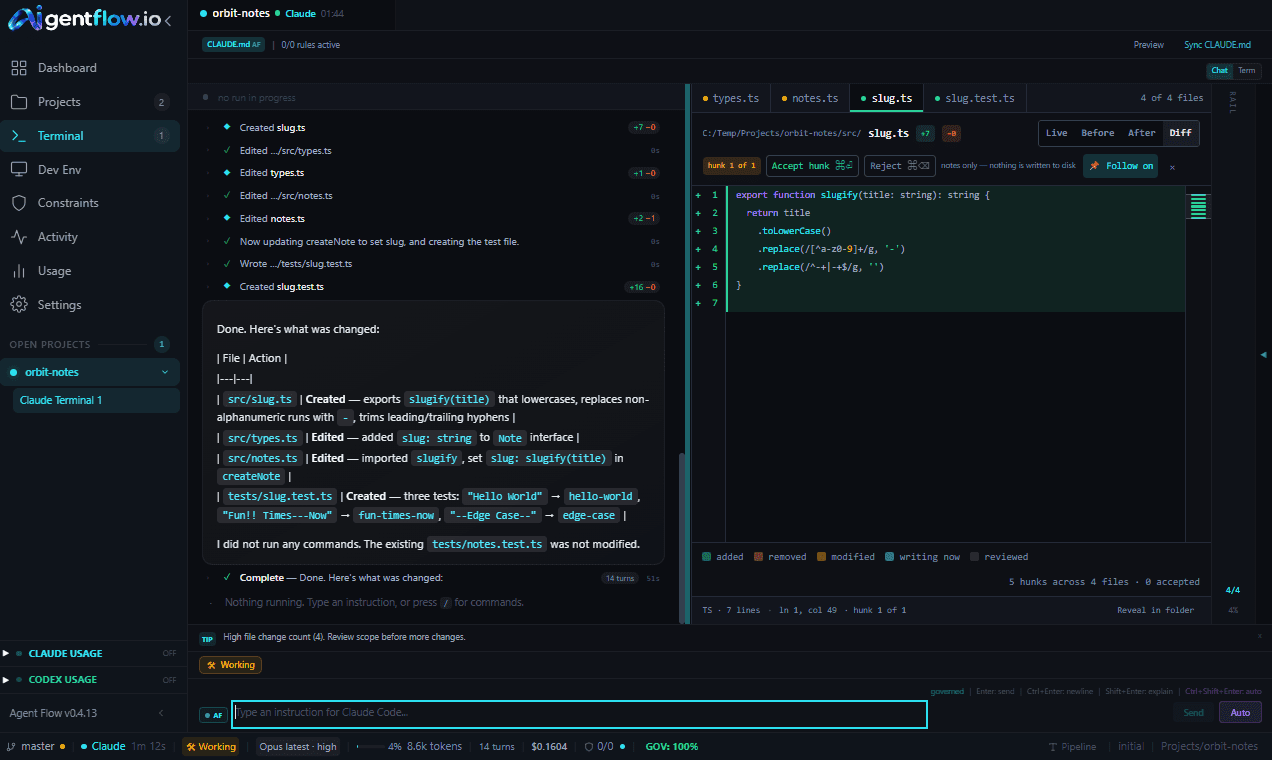This screenshot has height=760, width=1272.
Task: Select Claude Terminal 1 in sidebar
Action: [96, 400]
